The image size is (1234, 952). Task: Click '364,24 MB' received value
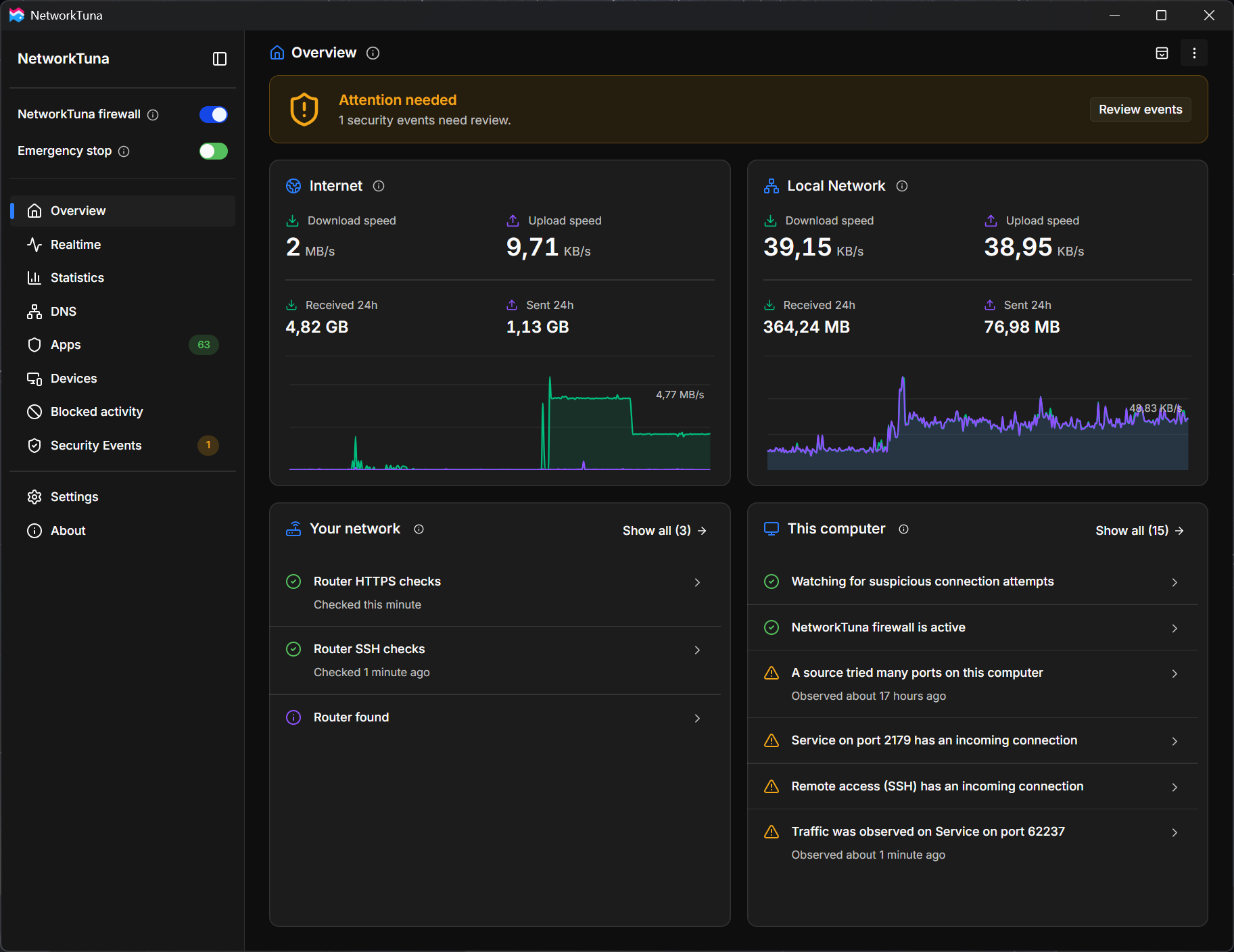click(x=807, y=327)
